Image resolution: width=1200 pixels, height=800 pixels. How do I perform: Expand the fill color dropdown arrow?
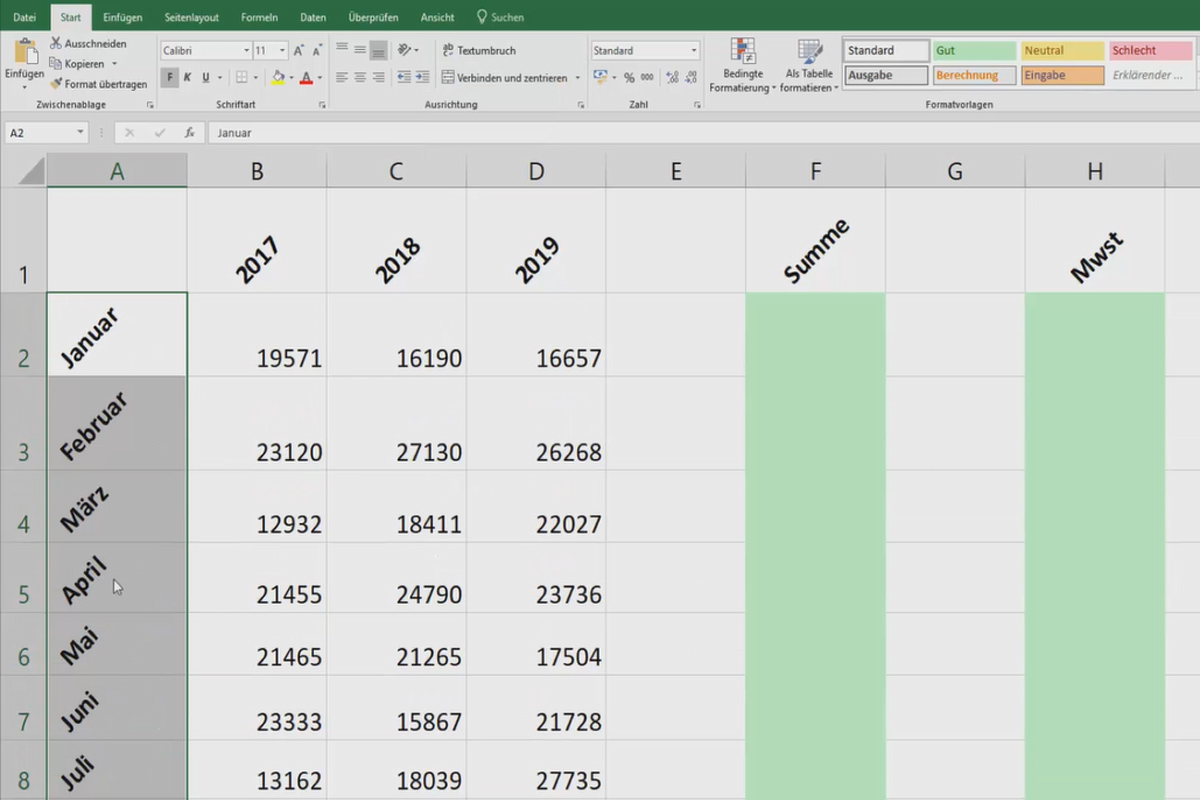(x=291, y=77)
